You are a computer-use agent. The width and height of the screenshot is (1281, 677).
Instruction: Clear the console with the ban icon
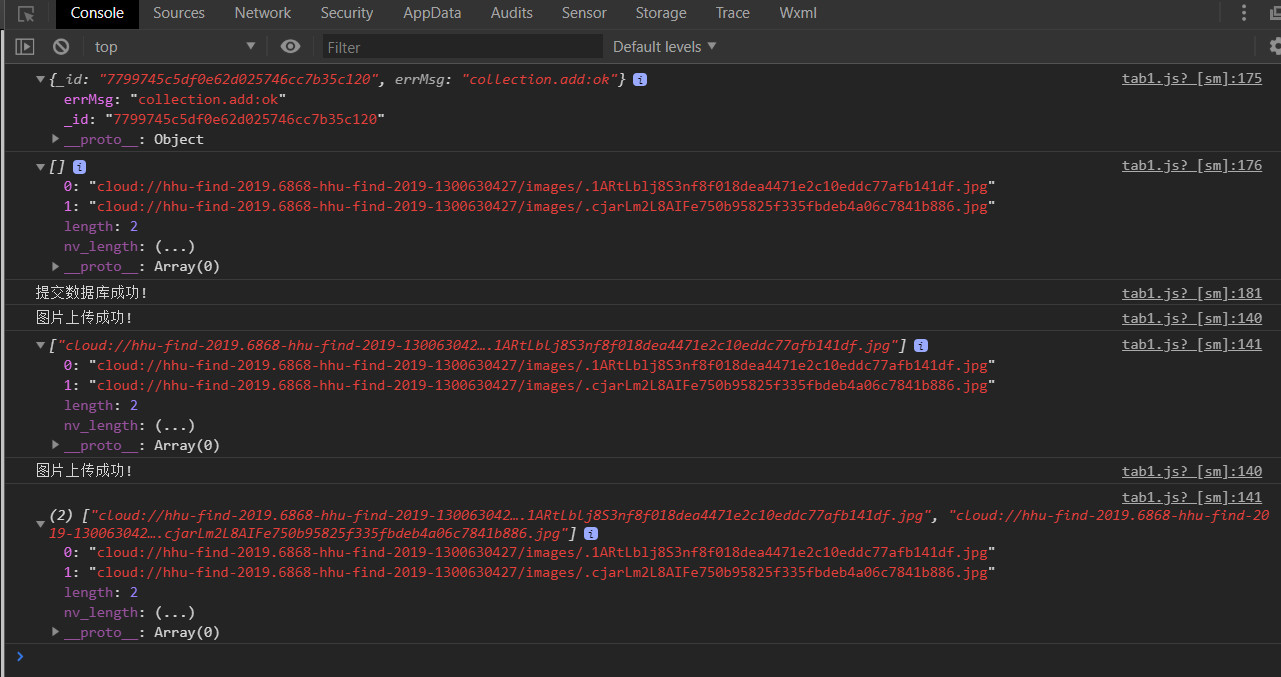(x=61, y=46)
